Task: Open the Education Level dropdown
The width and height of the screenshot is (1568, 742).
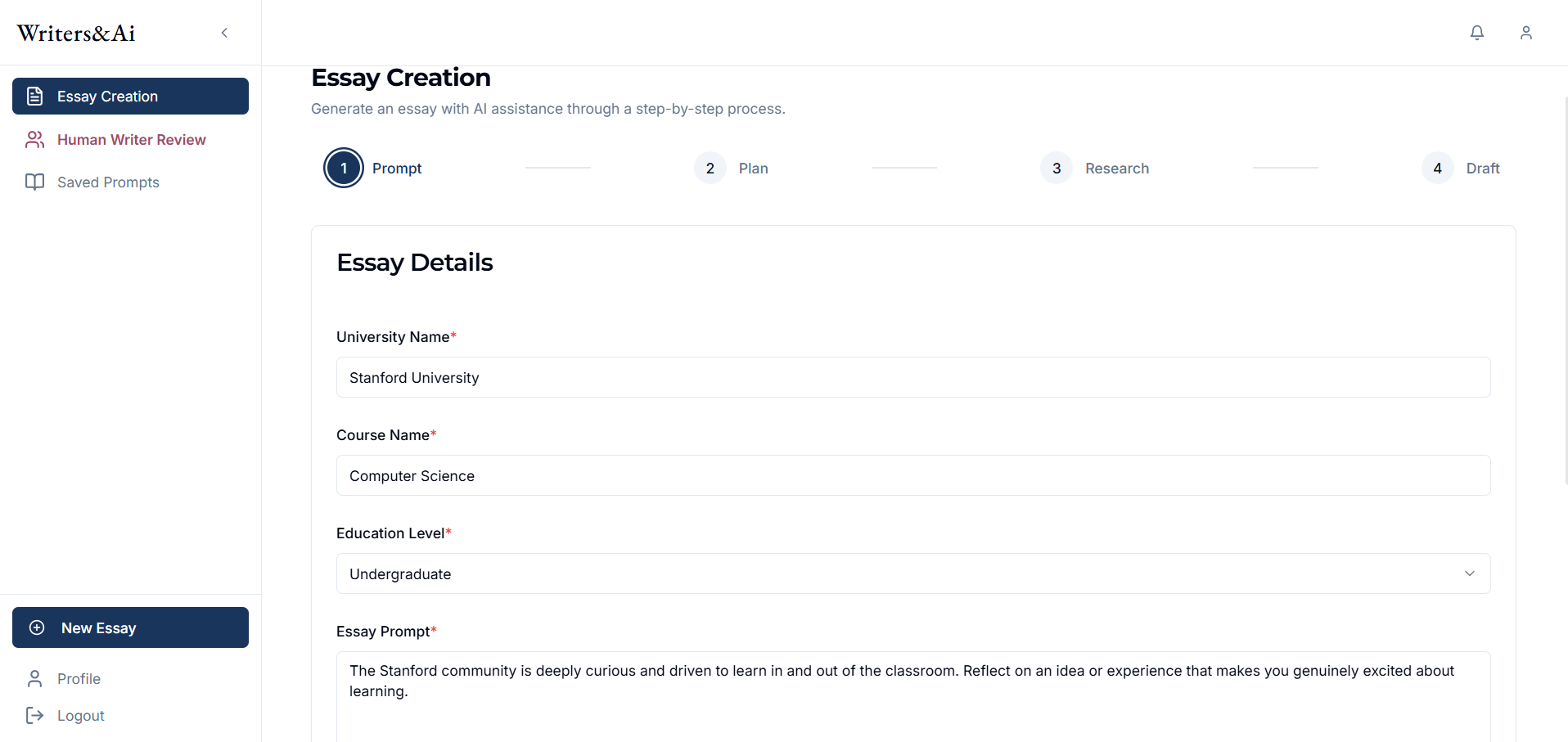Action: pos(912,573)
